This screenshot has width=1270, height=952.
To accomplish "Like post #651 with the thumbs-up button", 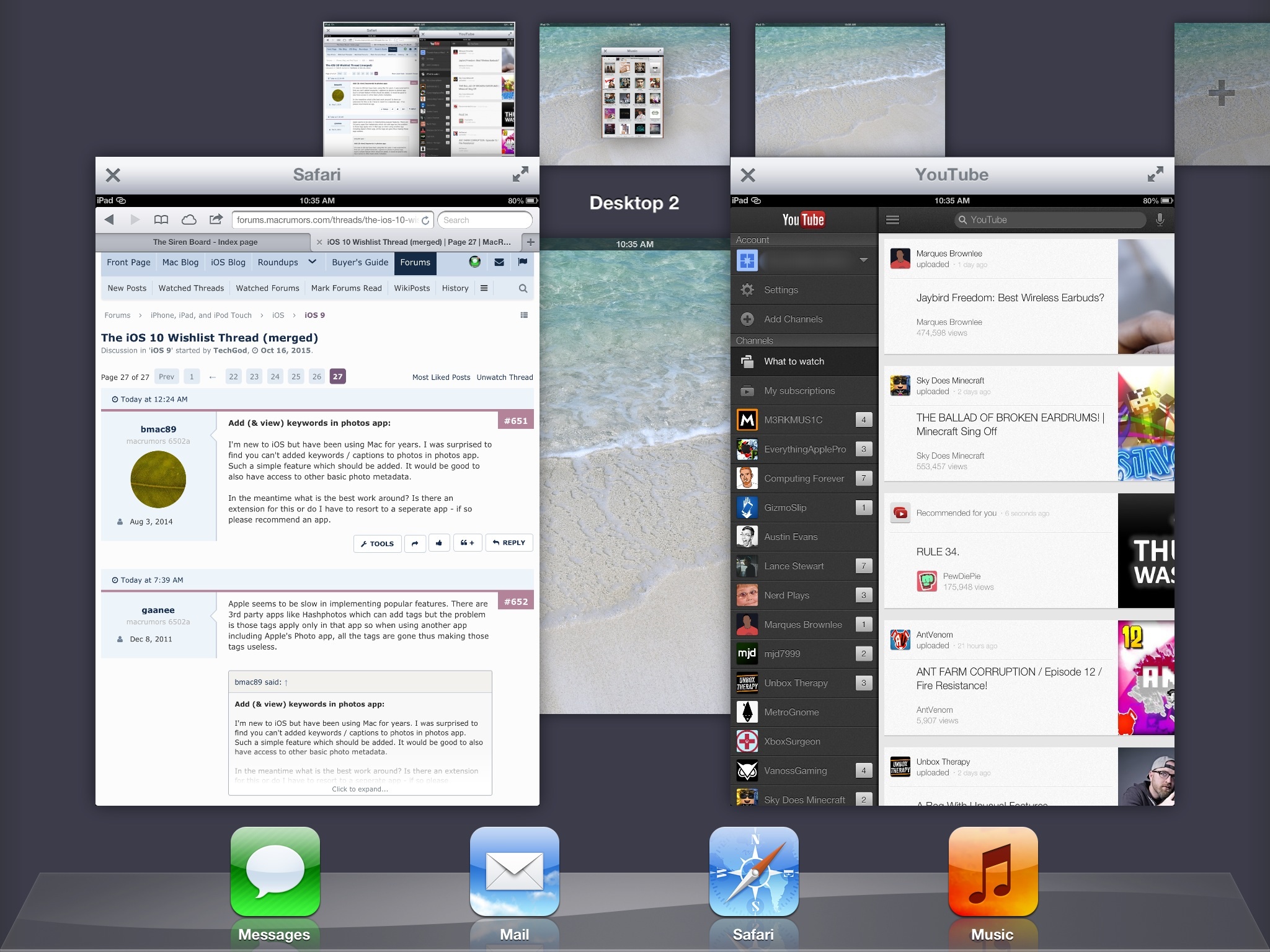I will tap(439, 543).
